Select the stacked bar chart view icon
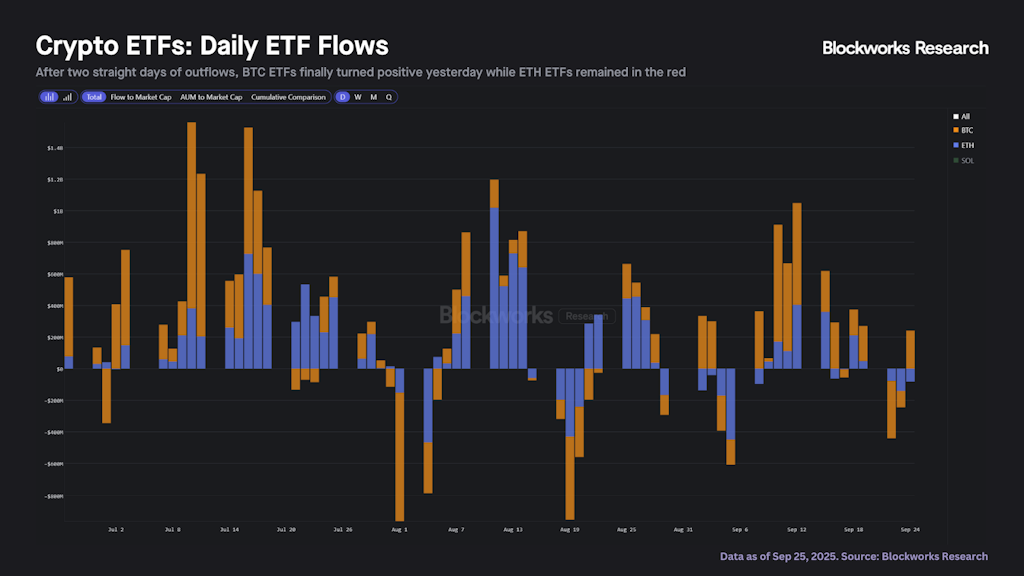Screen dimensions: 1024x576 tap(49, 97)
